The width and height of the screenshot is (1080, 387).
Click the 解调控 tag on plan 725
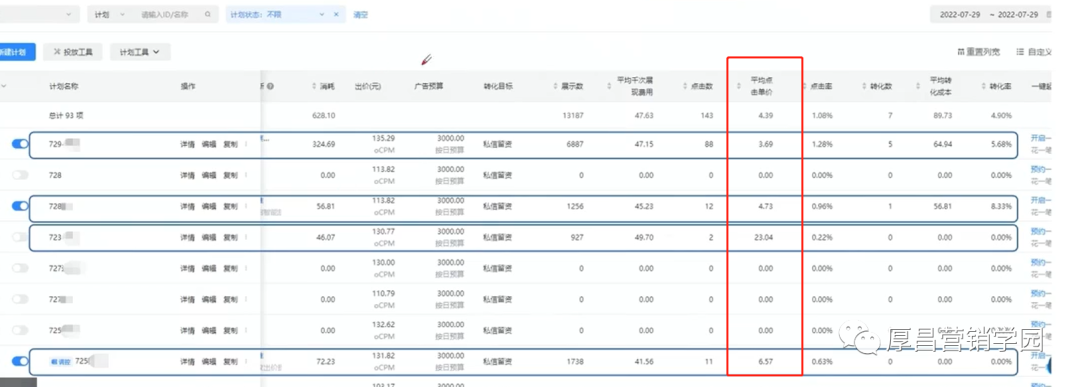point(61,361)
